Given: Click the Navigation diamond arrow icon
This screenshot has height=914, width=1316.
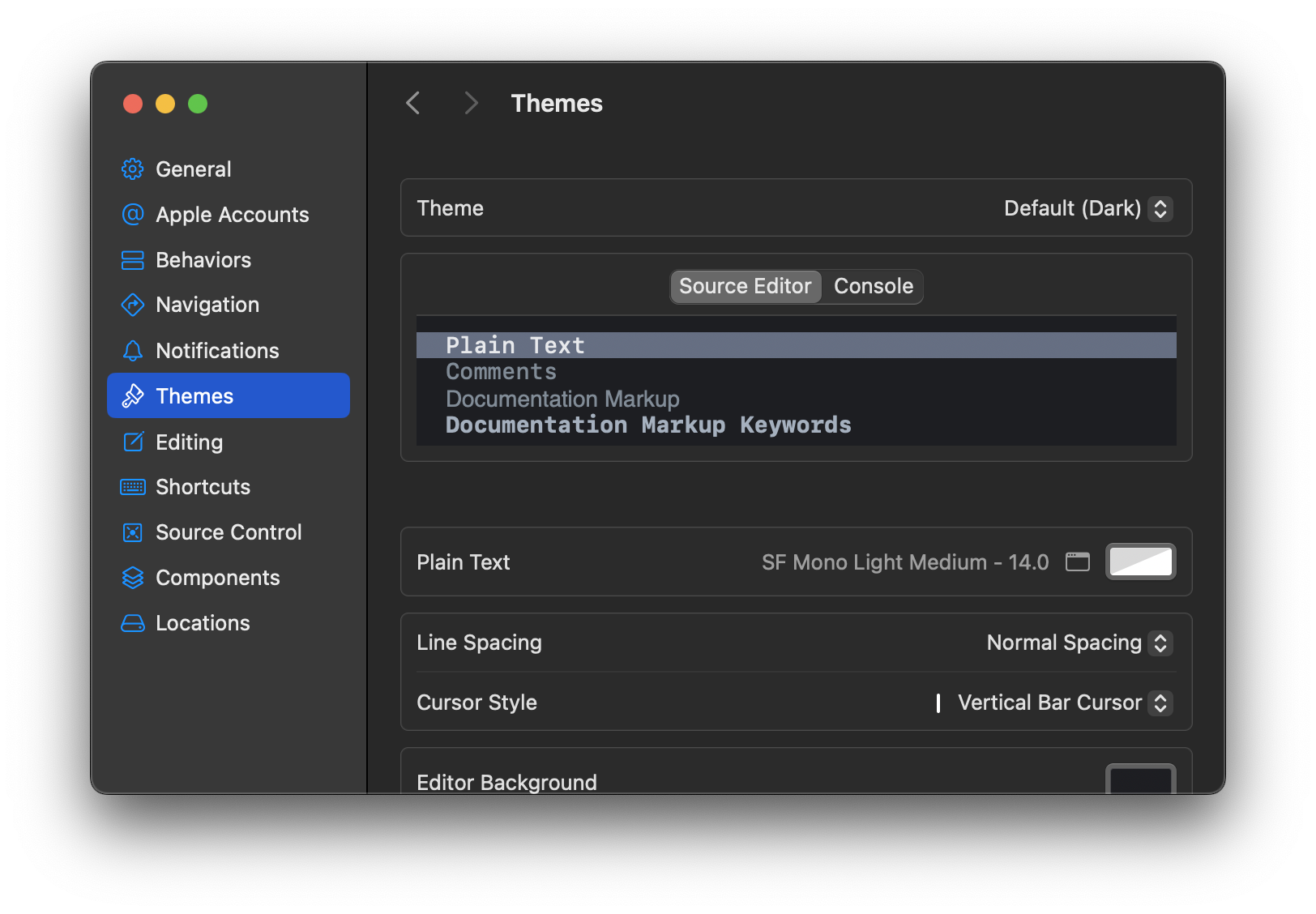Looking at the screenshot, I should click(x=133, y=305).
